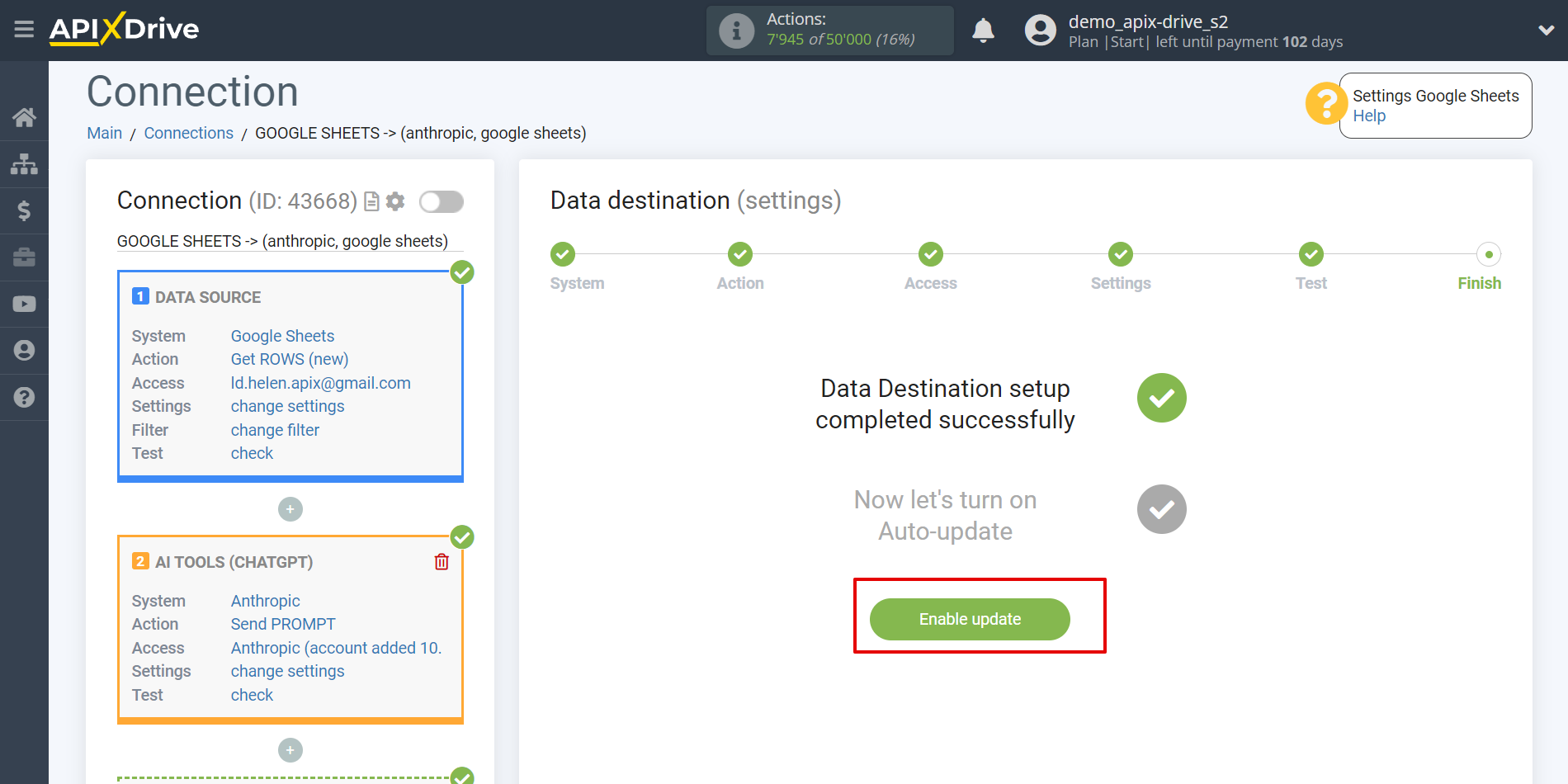Open connection settings gear icon
Screen dimensions: 1568x784
(395, 201)
